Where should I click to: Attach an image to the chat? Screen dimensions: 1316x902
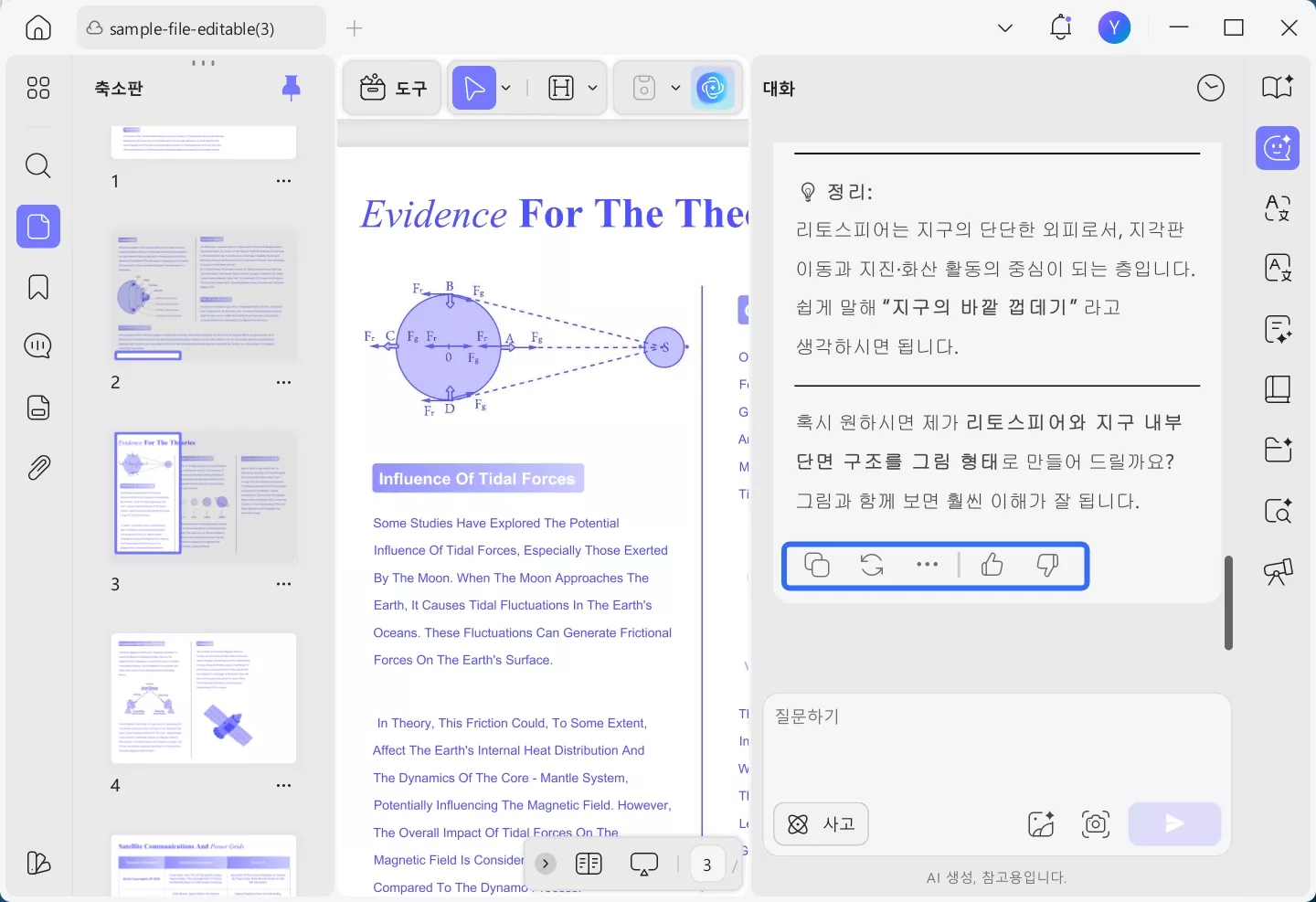click(1041, 824)
